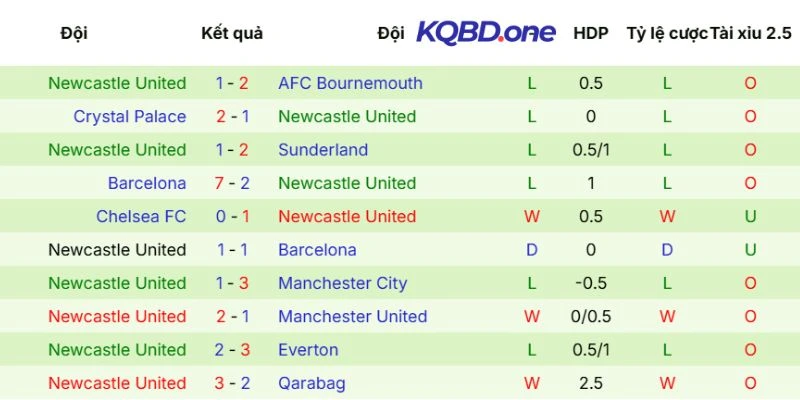Viewport: 800px width, 400px height.
Task: Select the Tài xỉu 2.5 column header
Action: [750, 33]
